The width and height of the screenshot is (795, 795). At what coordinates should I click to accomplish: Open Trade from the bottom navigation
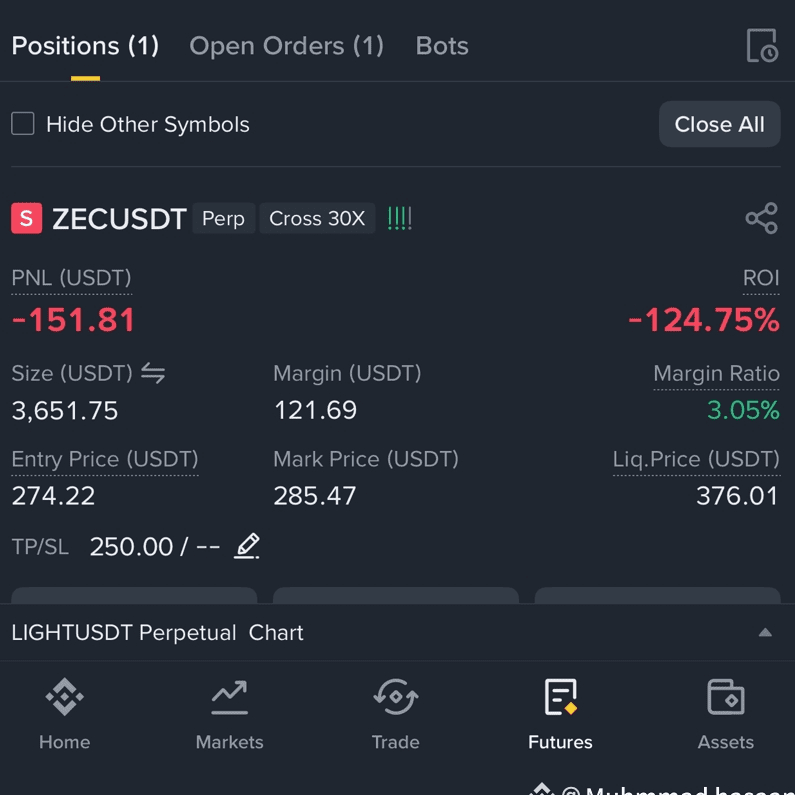pyautogui.click(x=395, y=714)
